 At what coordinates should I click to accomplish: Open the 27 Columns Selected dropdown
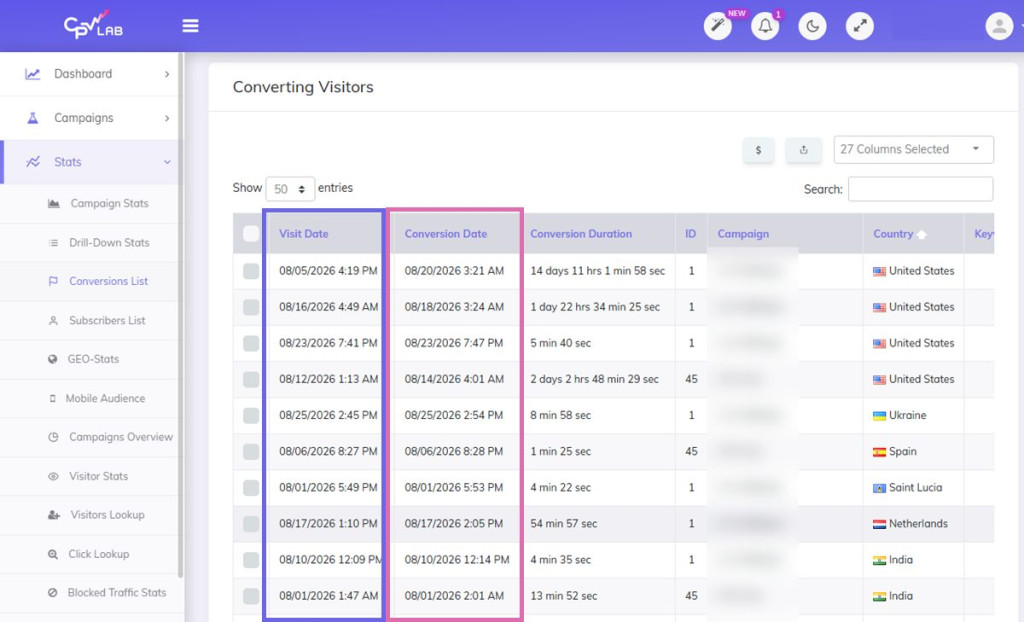point(913,150)
